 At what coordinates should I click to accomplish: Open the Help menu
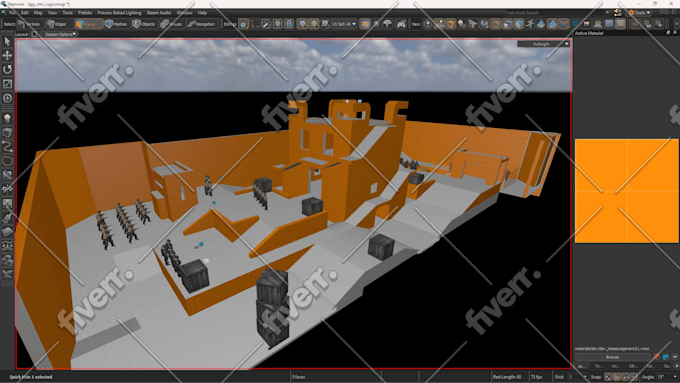202,13
